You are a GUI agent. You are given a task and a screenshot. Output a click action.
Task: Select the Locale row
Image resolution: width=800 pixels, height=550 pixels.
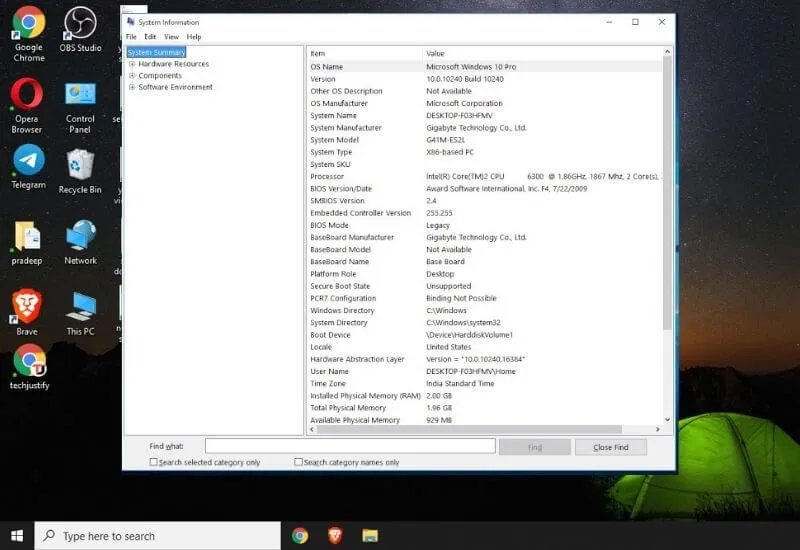(x=485, y=347)
